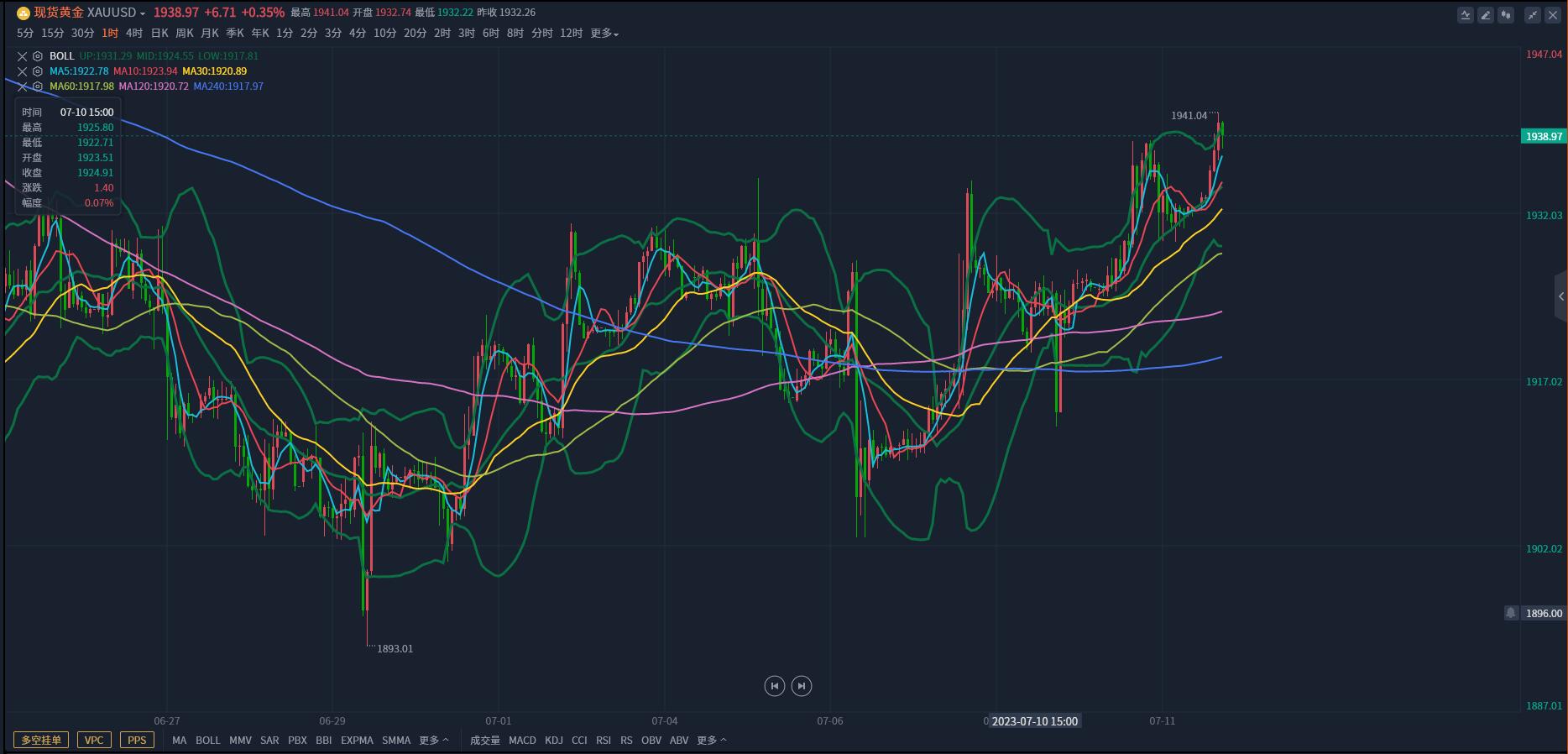Switch to 4分 timeframe
This screenshot has height=754, width=1568.
click(358, 34)
